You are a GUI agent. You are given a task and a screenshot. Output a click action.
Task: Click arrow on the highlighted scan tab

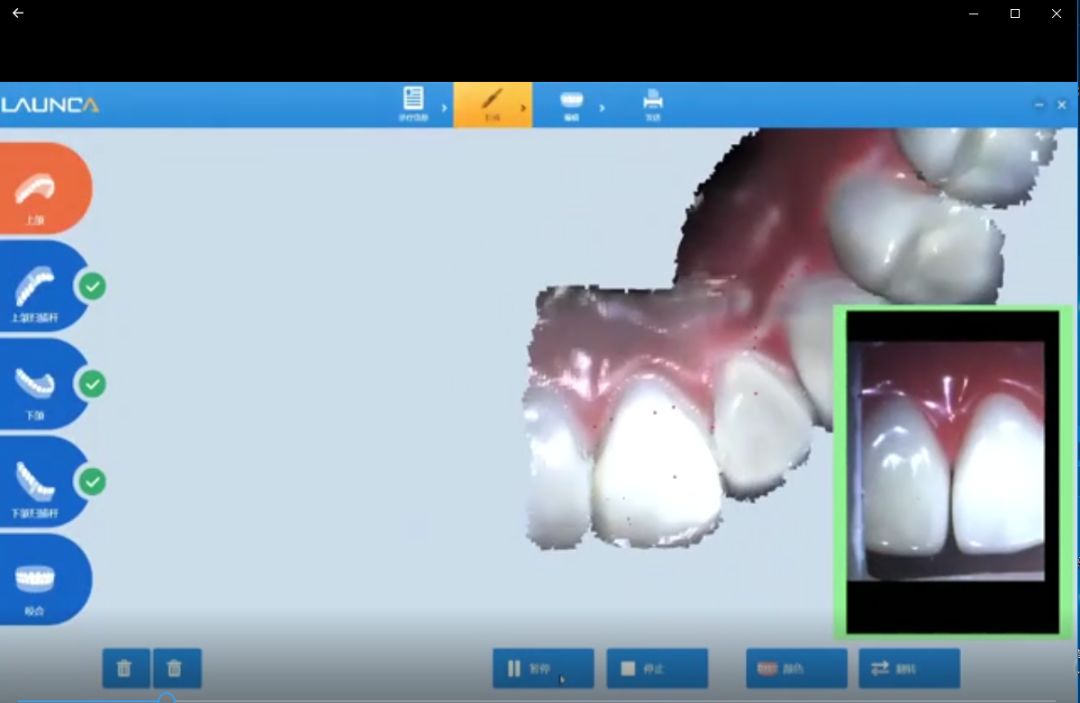click(x=522, y=107)
